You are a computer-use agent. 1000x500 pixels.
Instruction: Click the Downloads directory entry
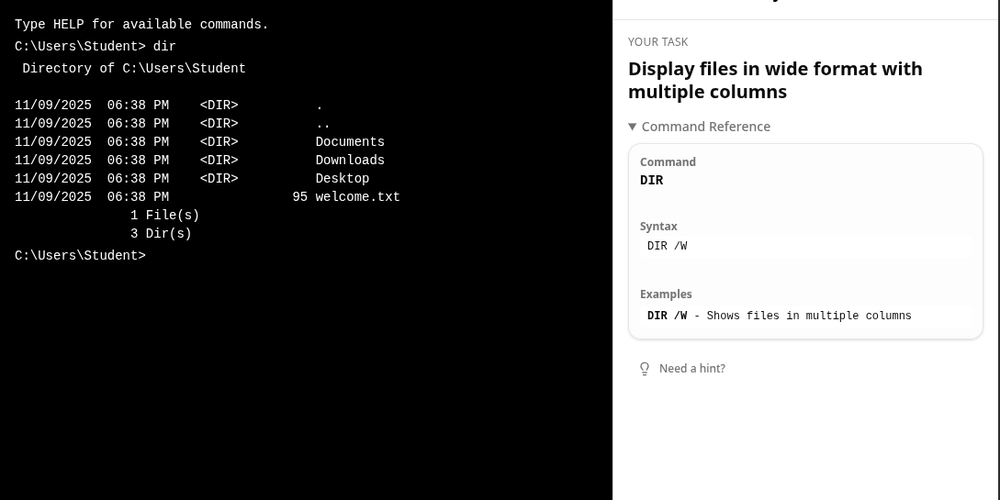350,160
